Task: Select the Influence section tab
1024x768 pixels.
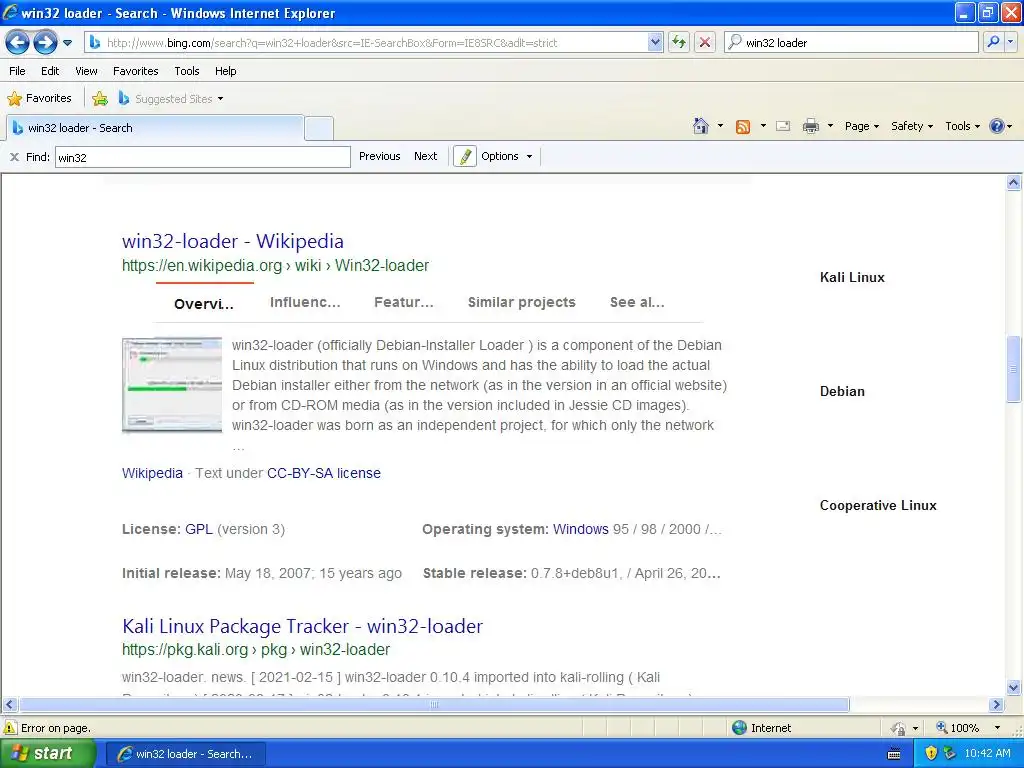Action: tap(305, 302)
